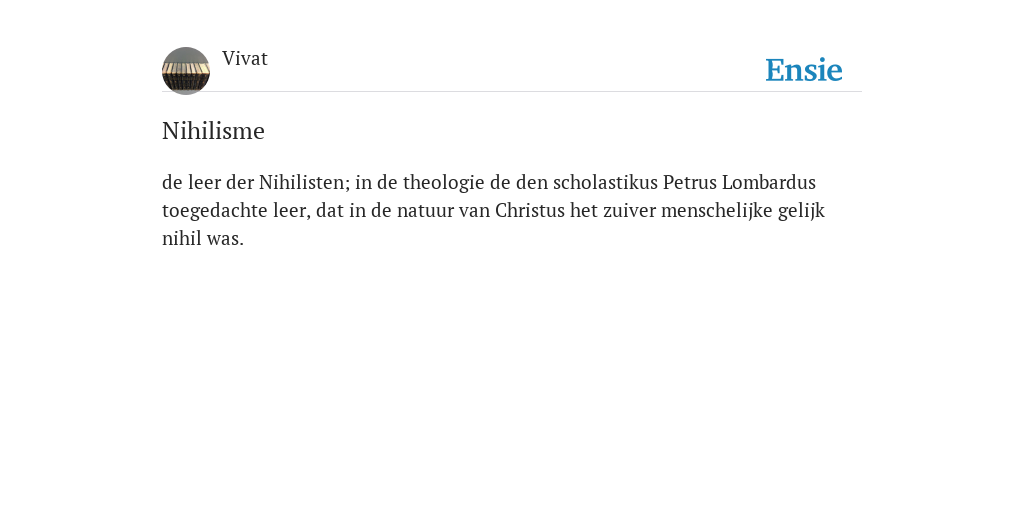Image resolution: width=1024 pixels, height=512 pixels.
Task: Click the header divider line under Vivat
Action: [512, 92]
